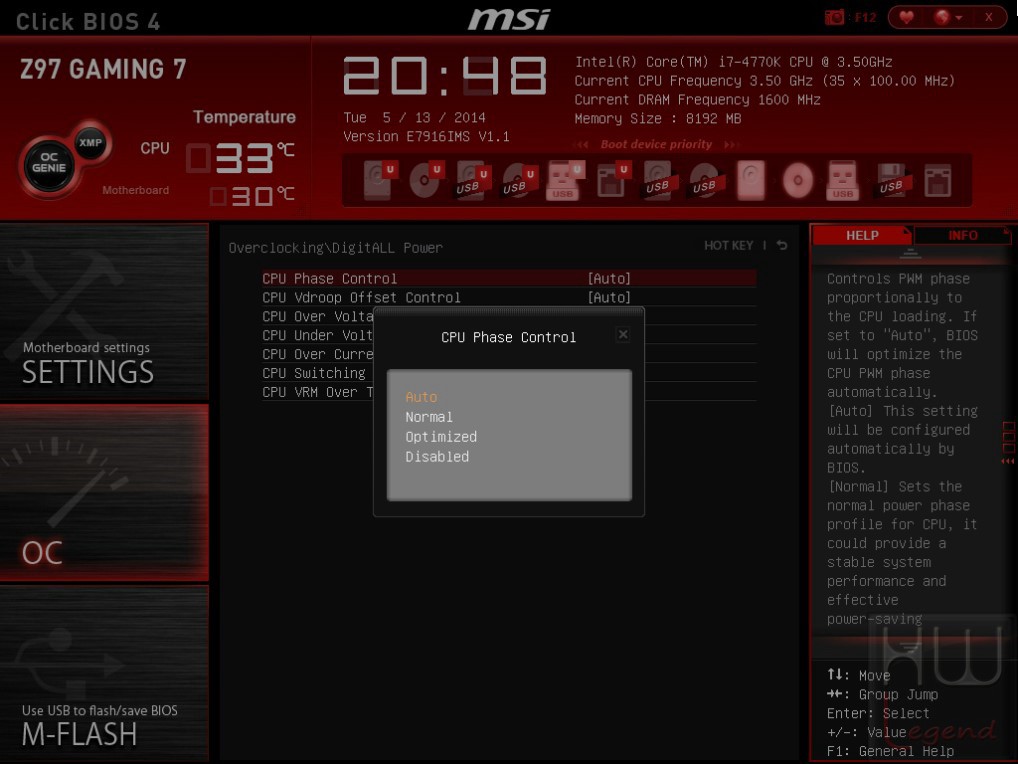
Task: Switch to the INFO tab
Action: coord(962,235)
